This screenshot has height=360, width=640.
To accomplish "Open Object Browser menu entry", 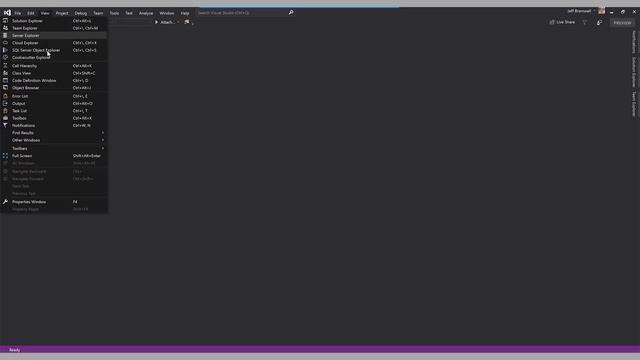I will (54, 88).
